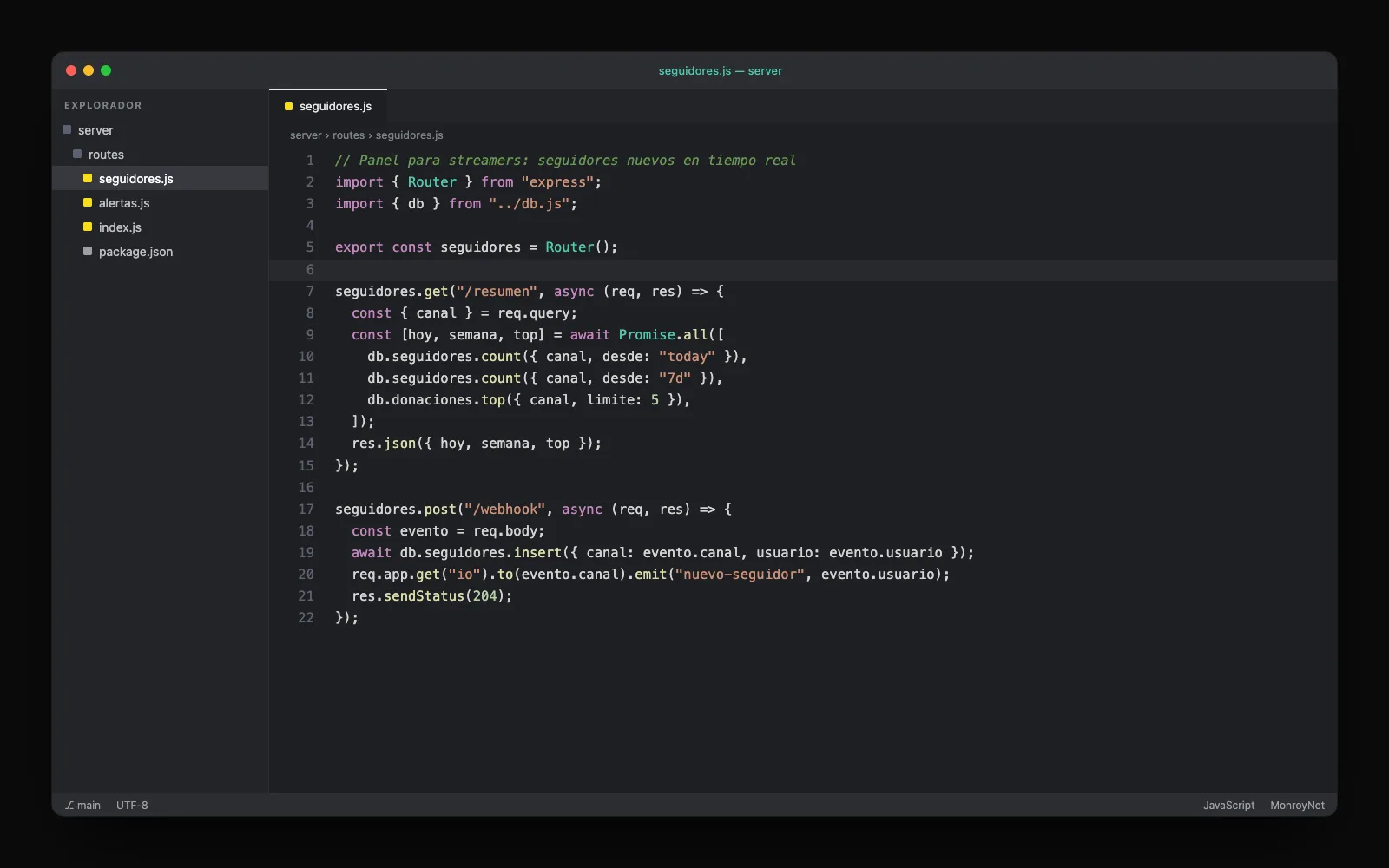Image resolution: width=1389 pixels, height=868 pixels.
Task: Click db.donaciones.top on line 12
Action: coord(436,400)
